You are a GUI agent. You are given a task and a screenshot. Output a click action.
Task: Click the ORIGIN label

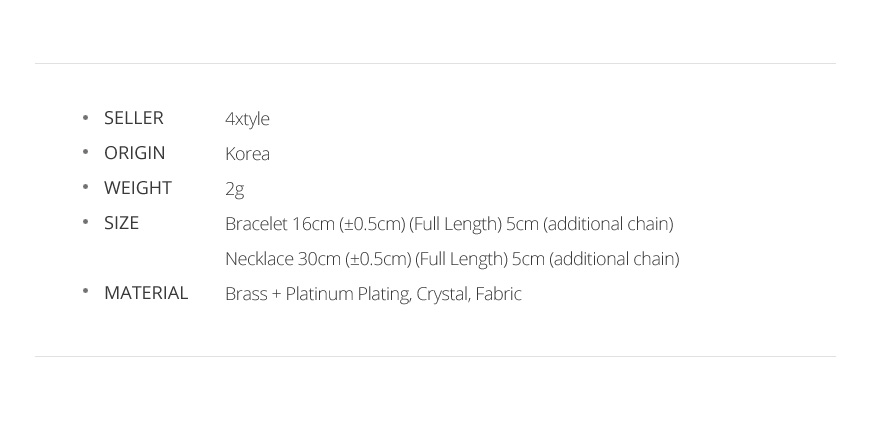coord(135,153)
